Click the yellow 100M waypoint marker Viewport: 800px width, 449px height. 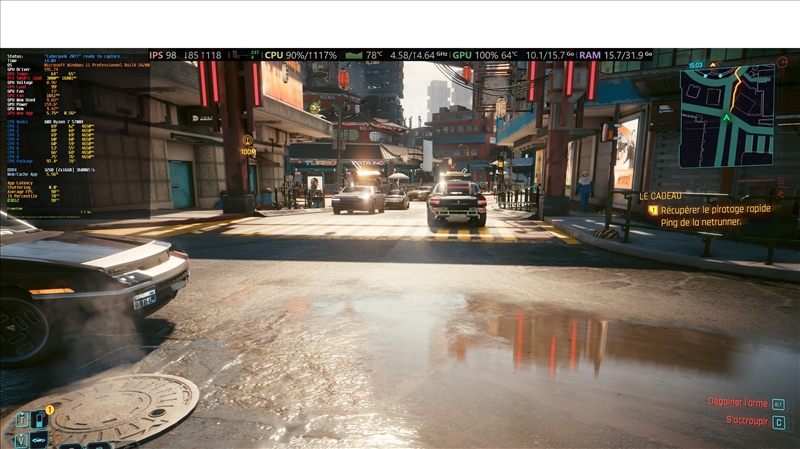(x=247, y=140)
